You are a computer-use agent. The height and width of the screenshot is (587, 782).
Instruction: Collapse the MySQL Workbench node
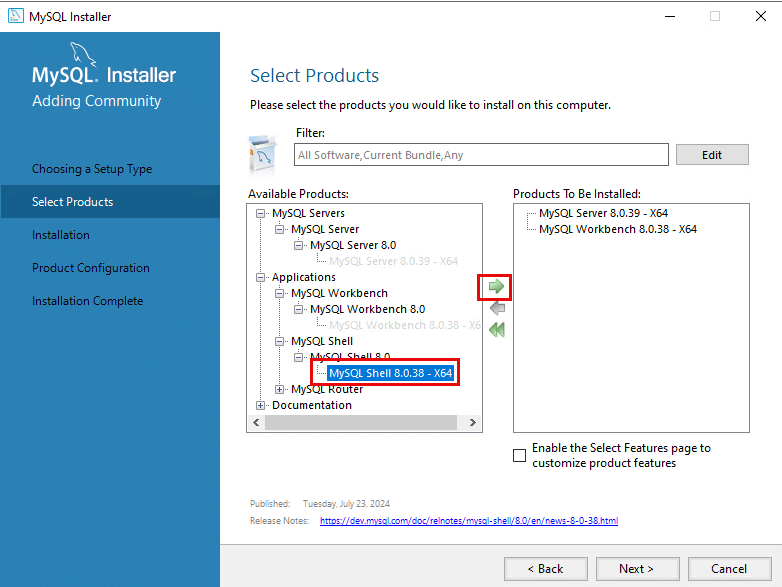279,293
